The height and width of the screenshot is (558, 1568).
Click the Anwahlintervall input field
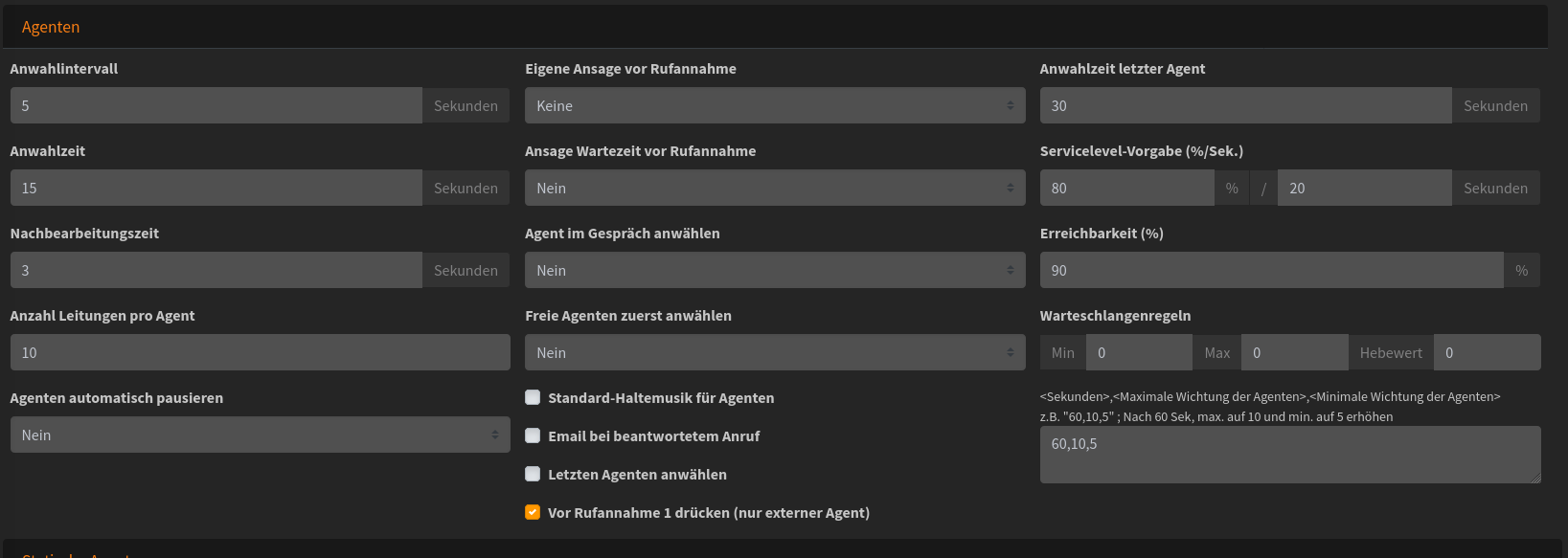click(216, 105)
